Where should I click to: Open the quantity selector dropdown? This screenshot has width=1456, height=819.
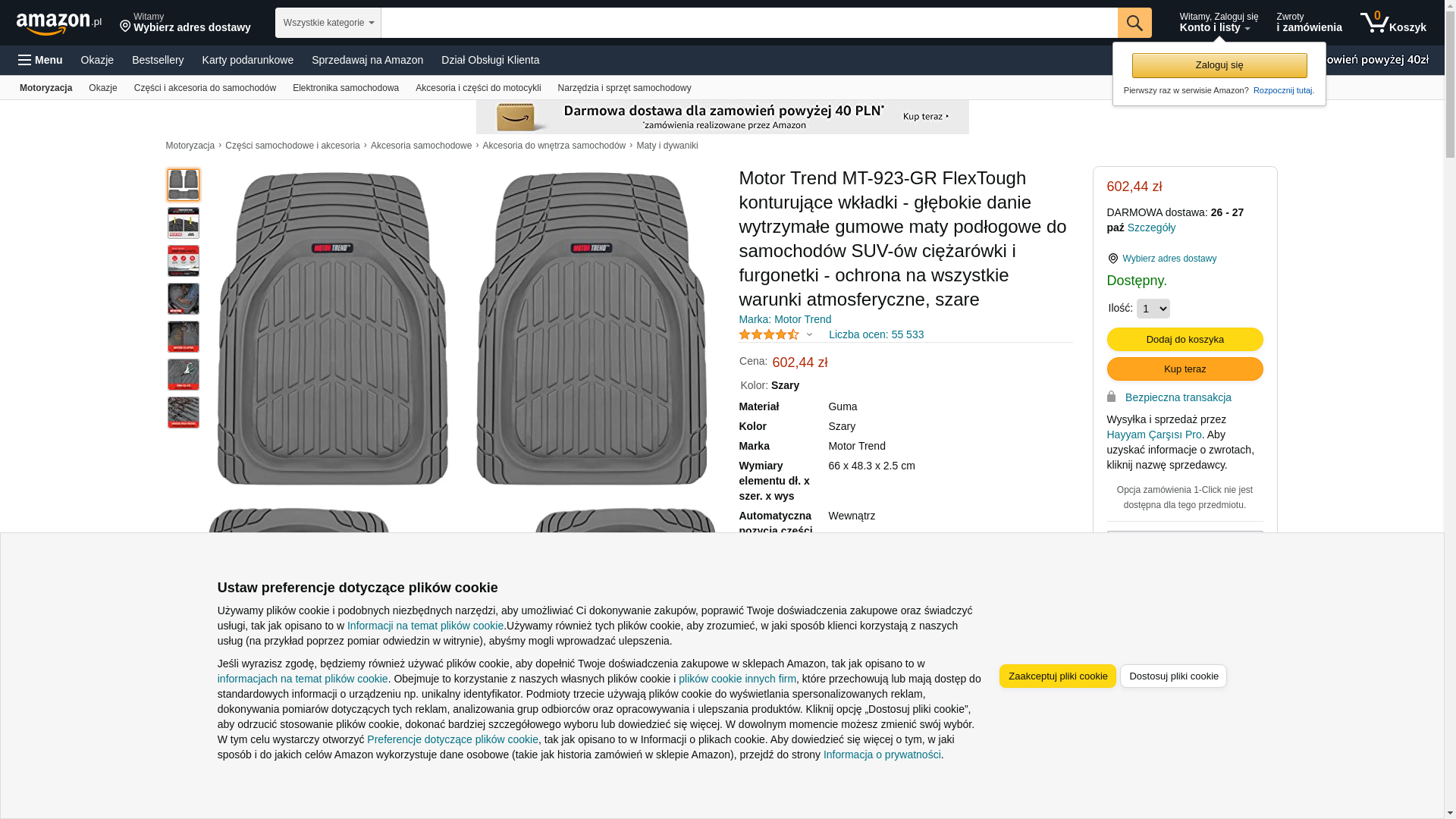(1153, 309)
